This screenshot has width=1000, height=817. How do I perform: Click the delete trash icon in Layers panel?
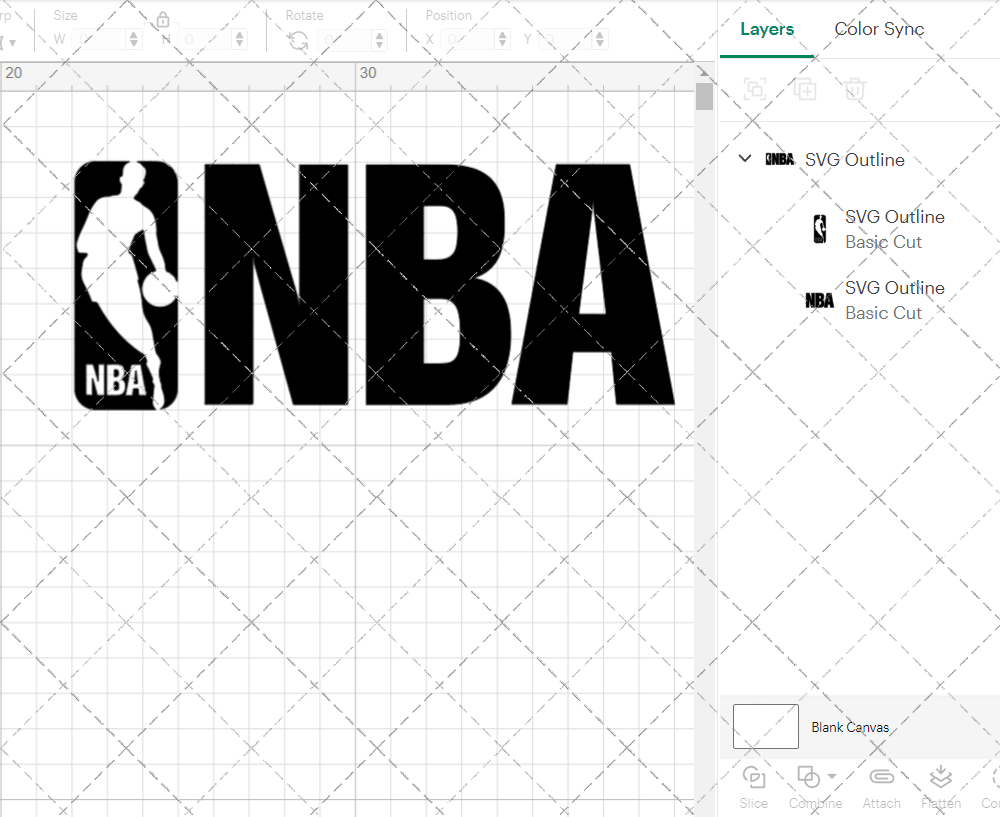coord(855,89)
